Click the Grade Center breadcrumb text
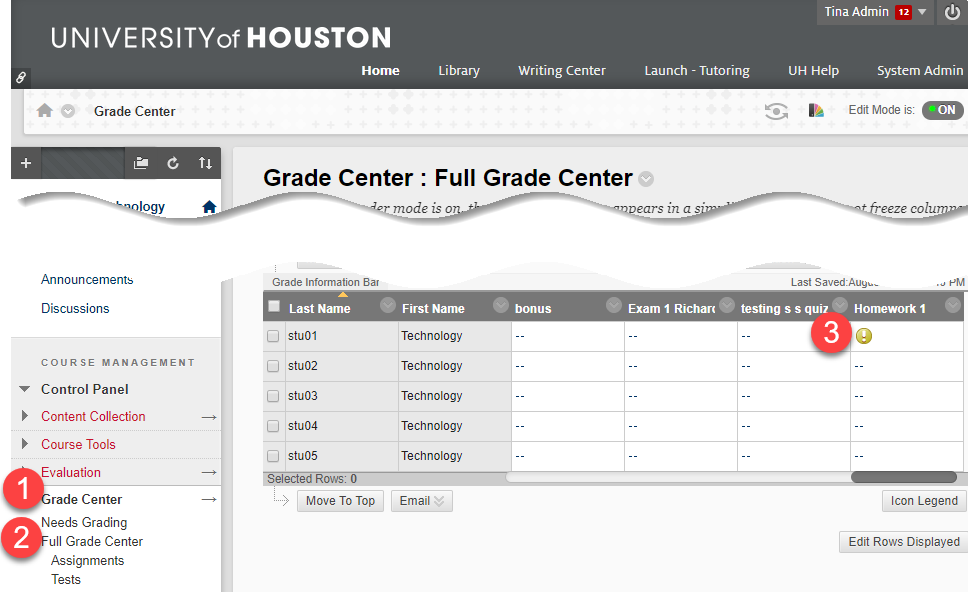968x592 pixels. pos(135,111)
